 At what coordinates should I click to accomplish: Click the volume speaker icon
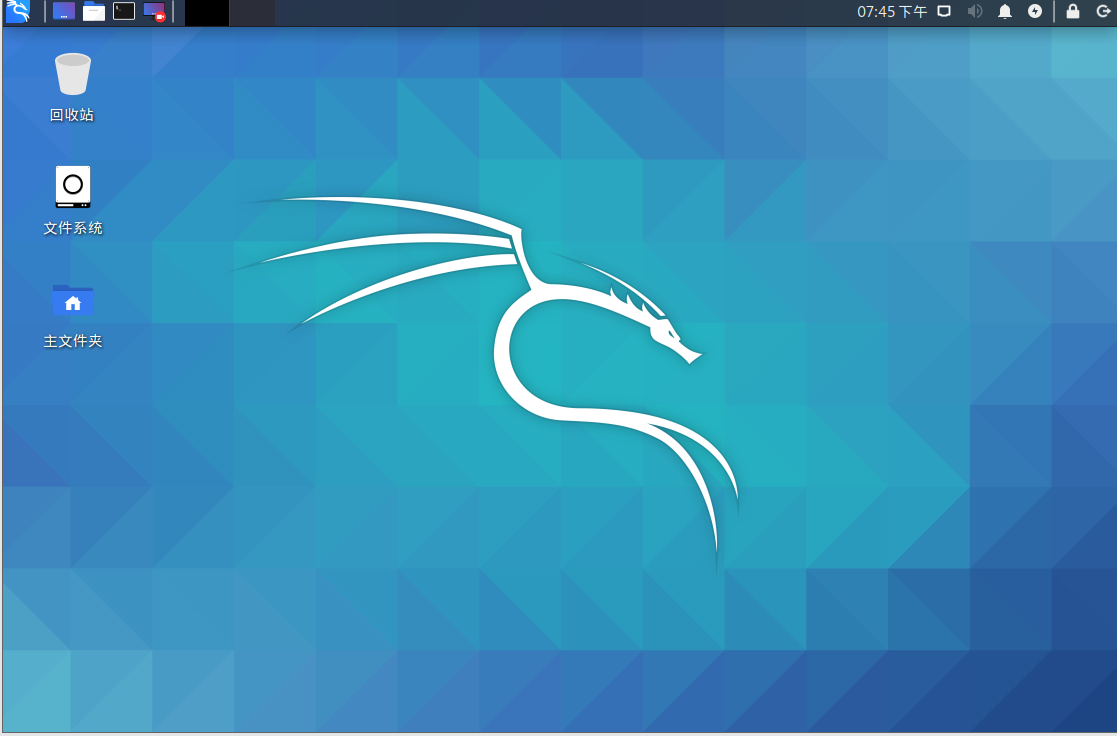[975, 11]
